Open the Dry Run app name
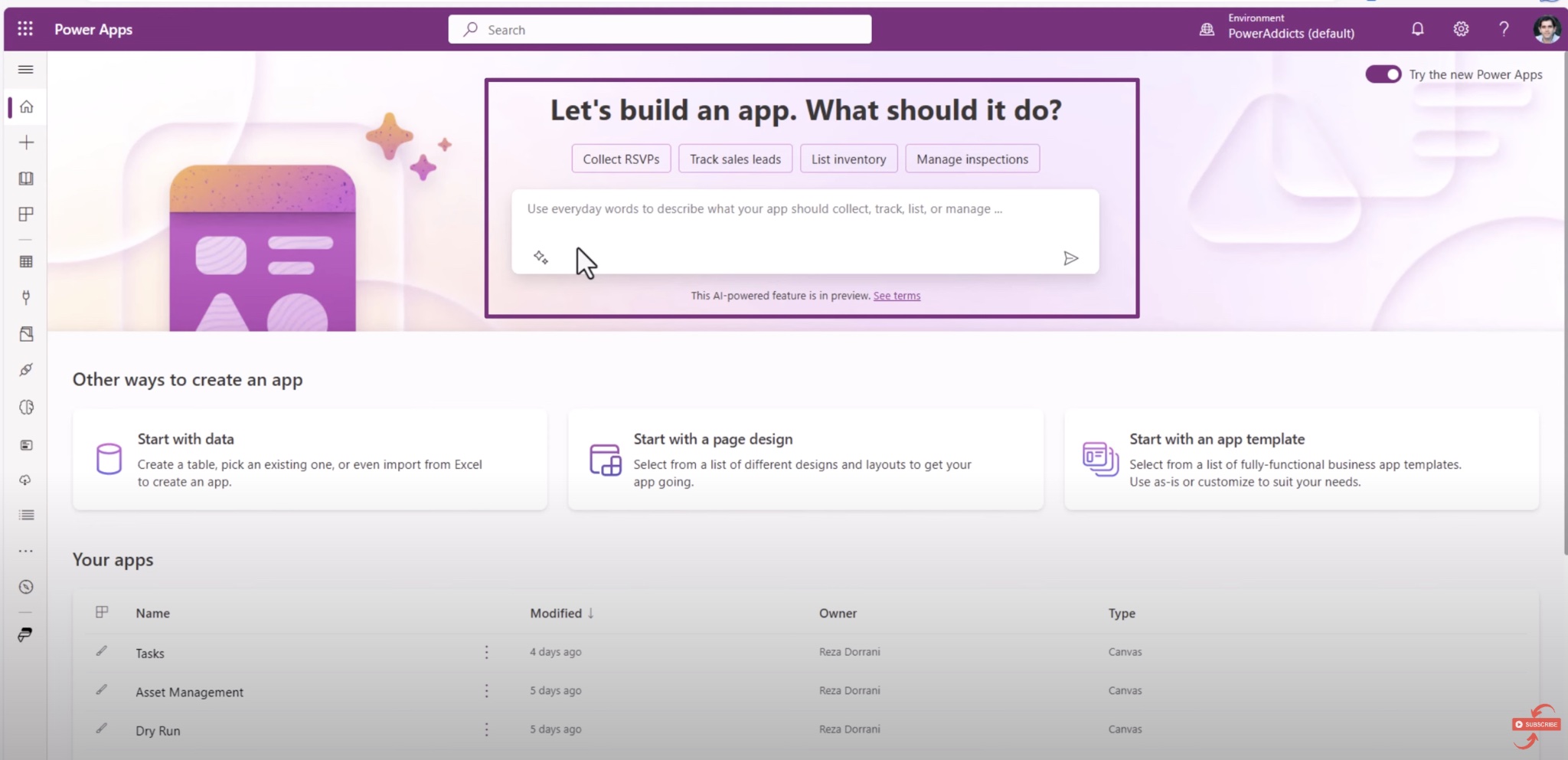 [x=158, y=730]
